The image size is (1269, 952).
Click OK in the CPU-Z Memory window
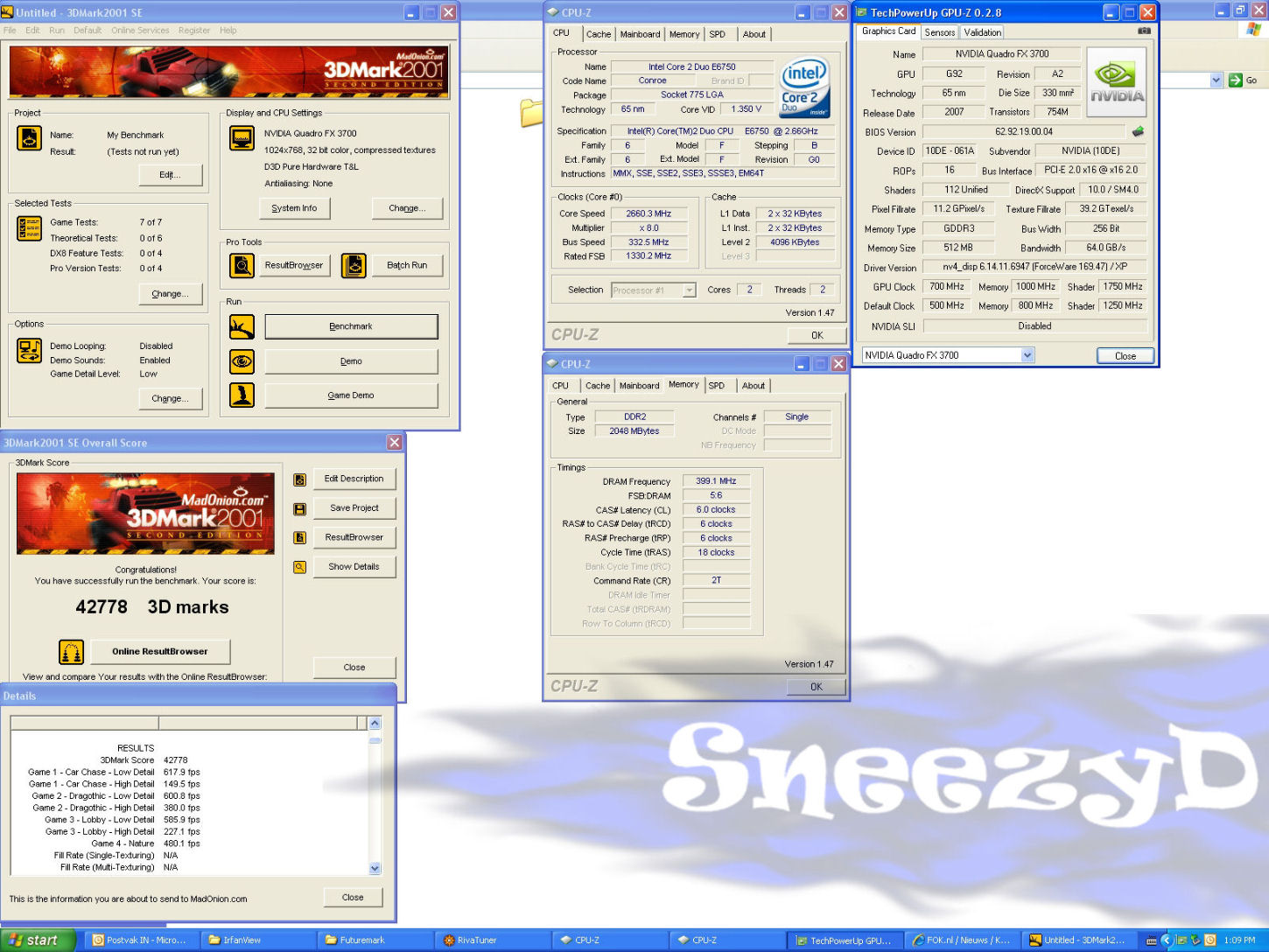tap(817, 687)
